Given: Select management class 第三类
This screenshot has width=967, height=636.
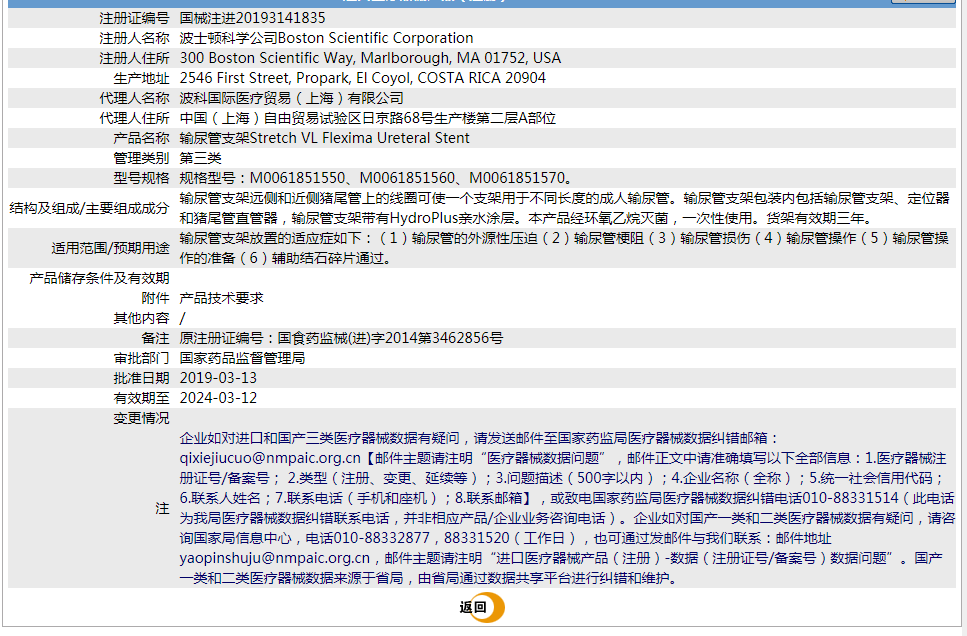Looking at the screenshot, I should click(200, 158).
